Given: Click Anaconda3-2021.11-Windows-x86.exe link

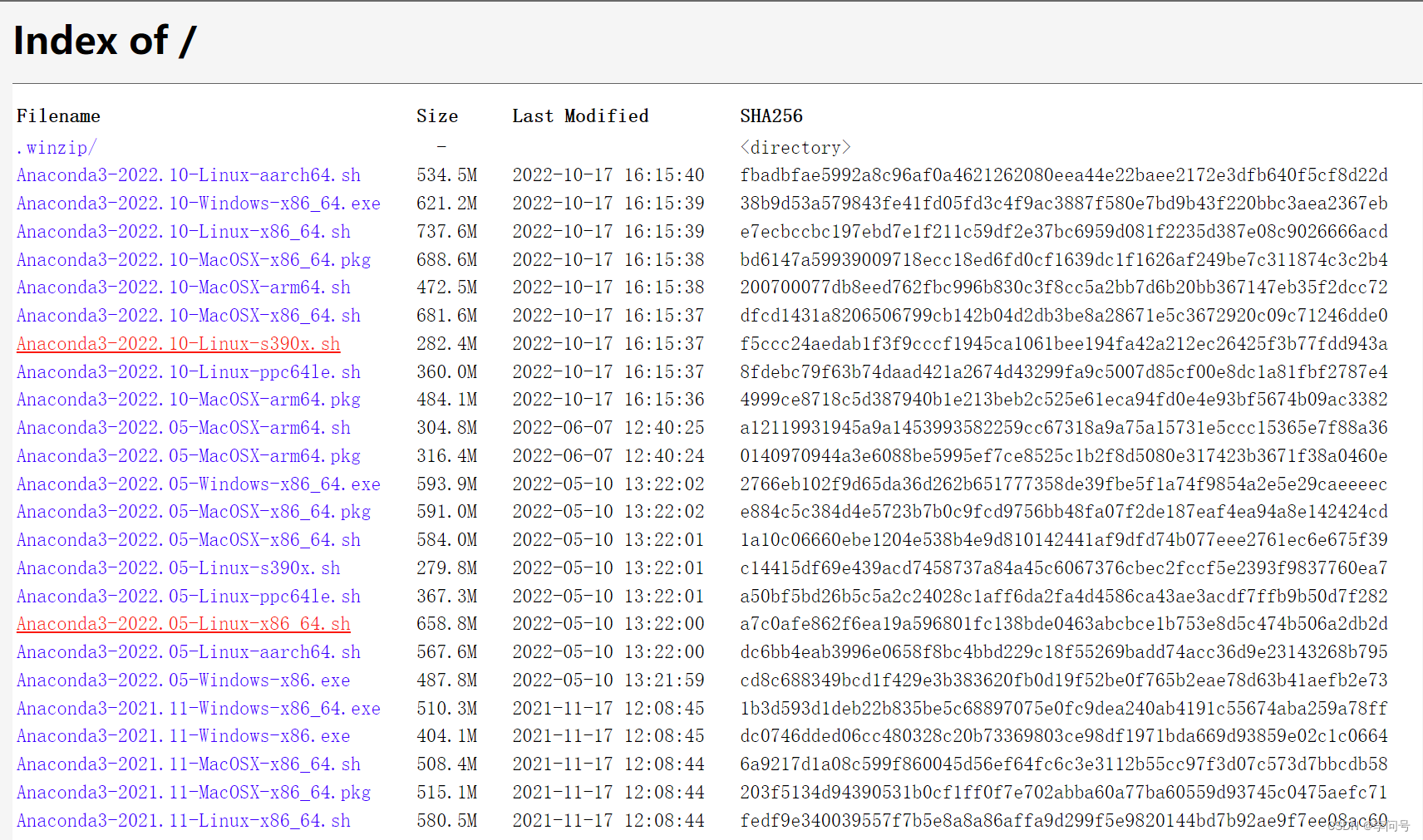Looking at the screenshot, I should (184, 736).
